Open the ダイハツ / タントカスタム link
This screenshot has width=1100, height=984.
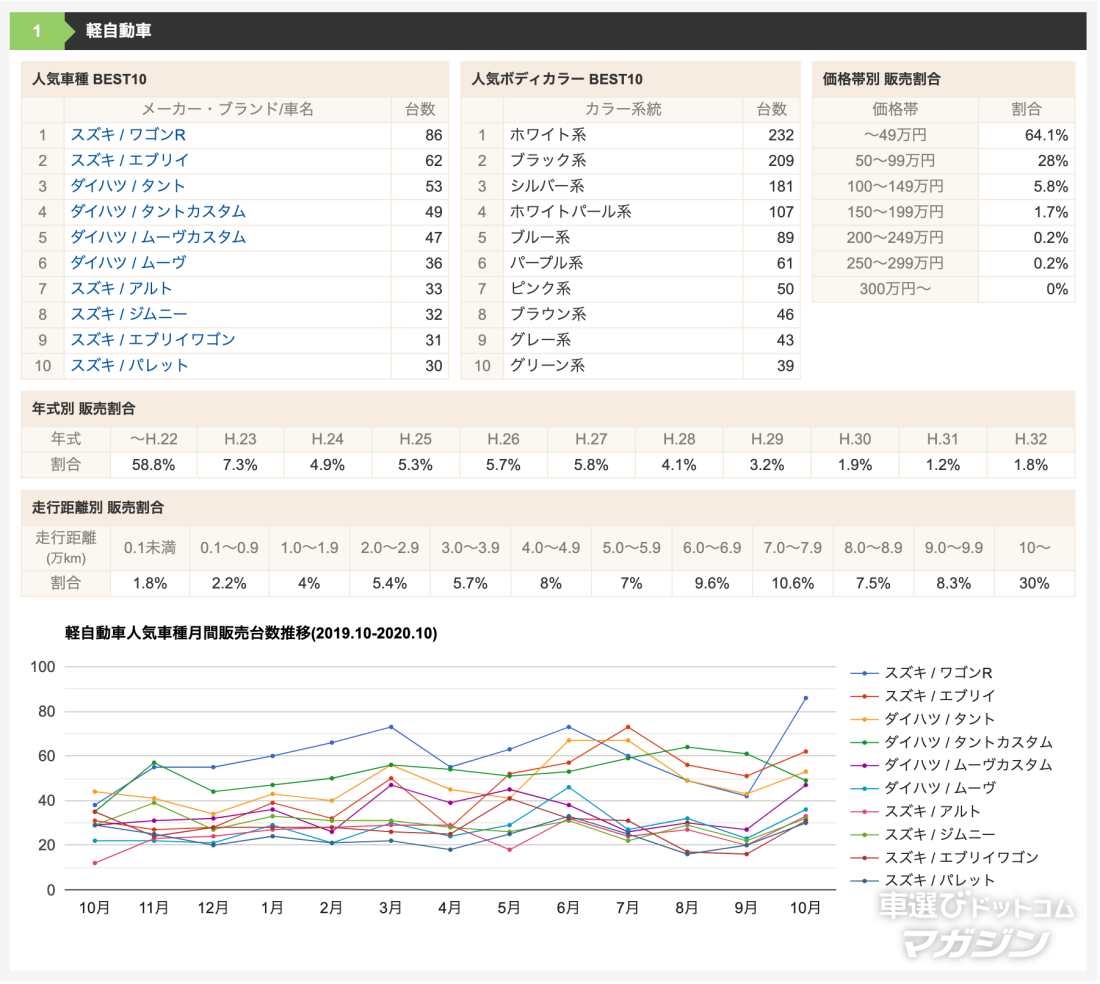coord(158,211)
